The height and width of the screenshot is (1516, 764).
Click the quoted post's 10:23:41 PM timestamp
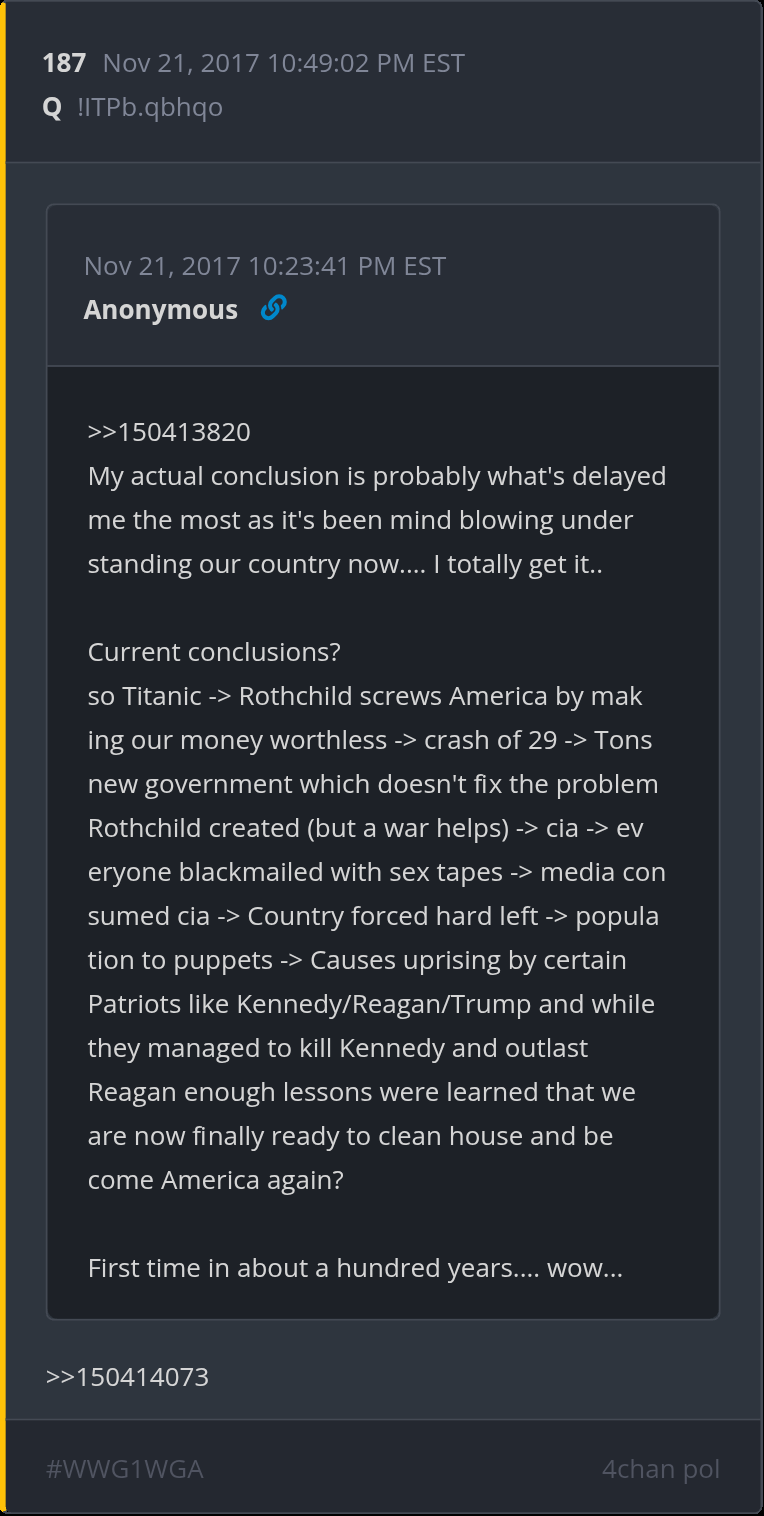click(x=265, y=266)
